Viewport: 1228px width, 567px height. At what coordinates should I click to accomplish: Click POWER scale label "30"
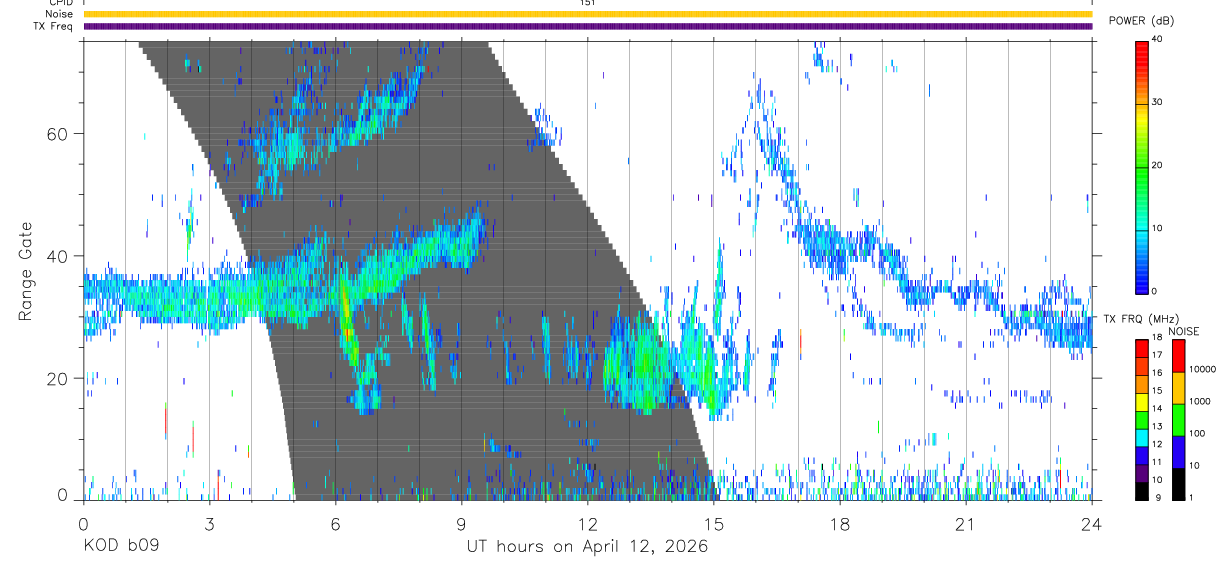coord(1157,102)
